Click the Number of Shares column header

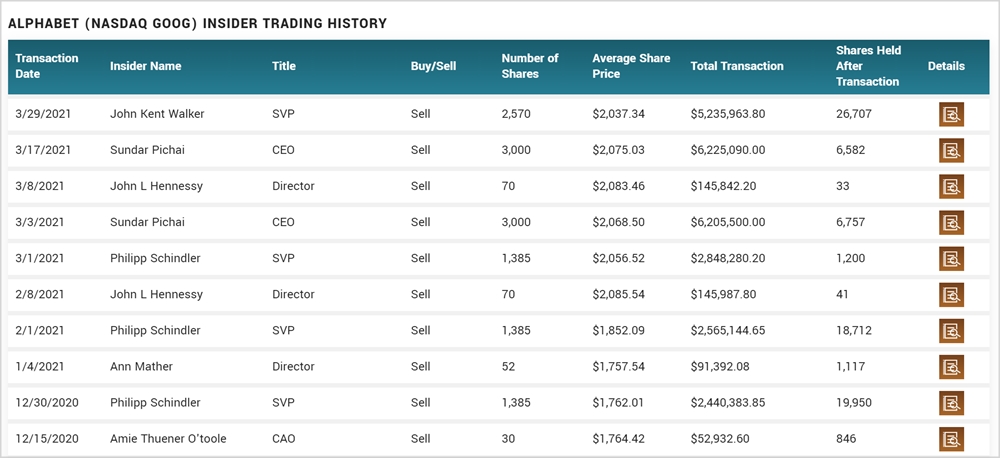coord(530,66)
